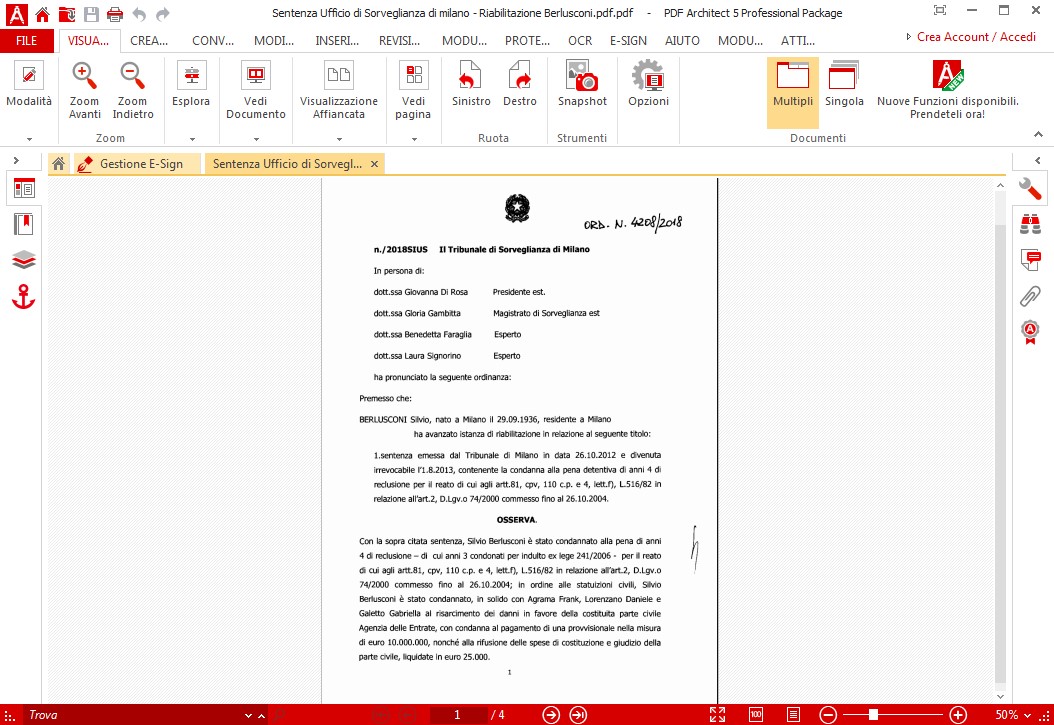Image resolution: width=1054 pixels, height=725 pixels.
Task: Expand Visualizzazione Affiancata dropdown arrow
Action: coord(339,139)
